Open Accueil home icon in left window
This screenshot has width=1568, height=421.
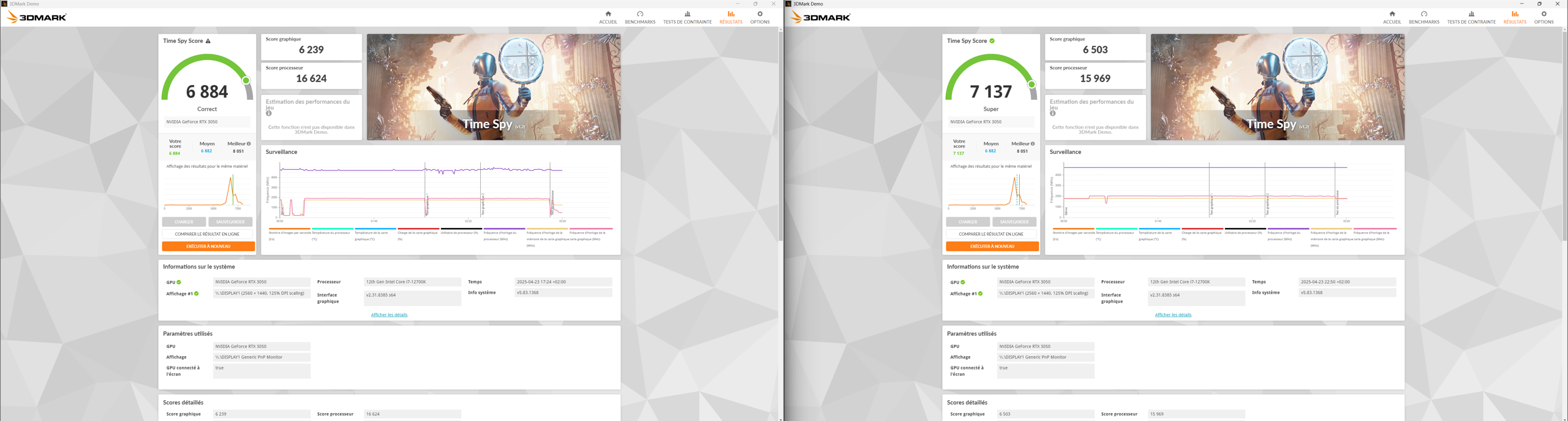608,14
